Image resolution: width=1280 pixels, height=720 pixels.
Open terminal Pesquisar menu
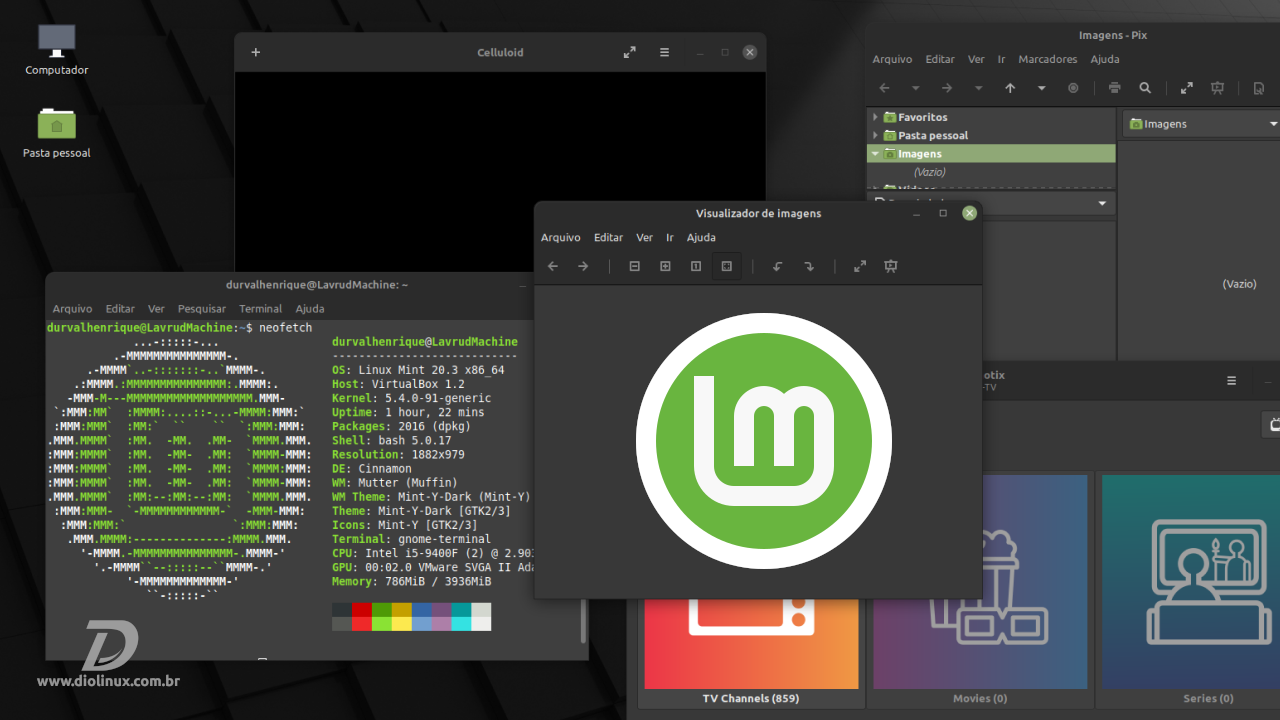[202, 309]
